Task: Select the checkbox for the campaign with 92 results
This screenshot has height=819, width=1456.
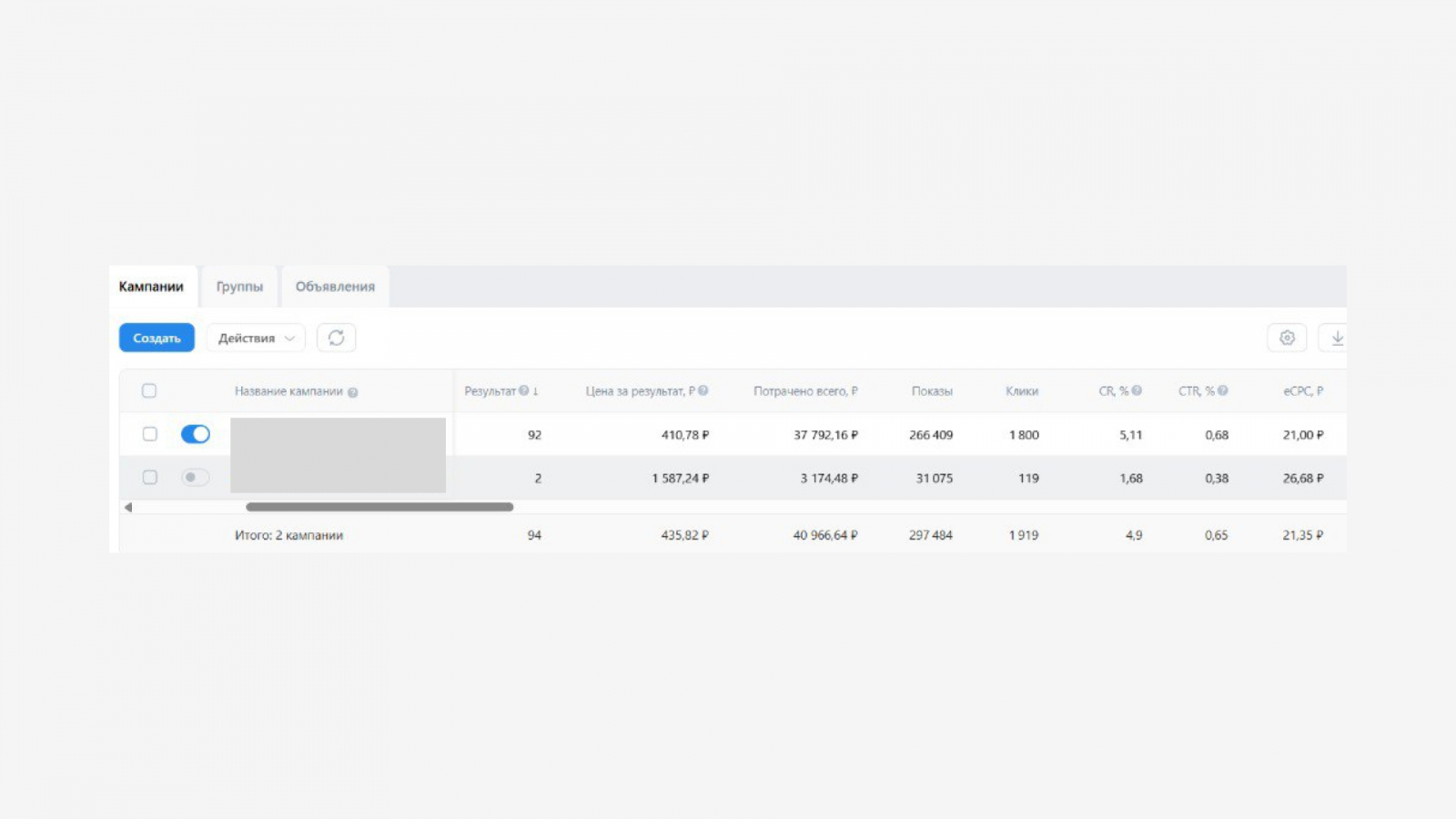Action: click(x=150, y=434)
